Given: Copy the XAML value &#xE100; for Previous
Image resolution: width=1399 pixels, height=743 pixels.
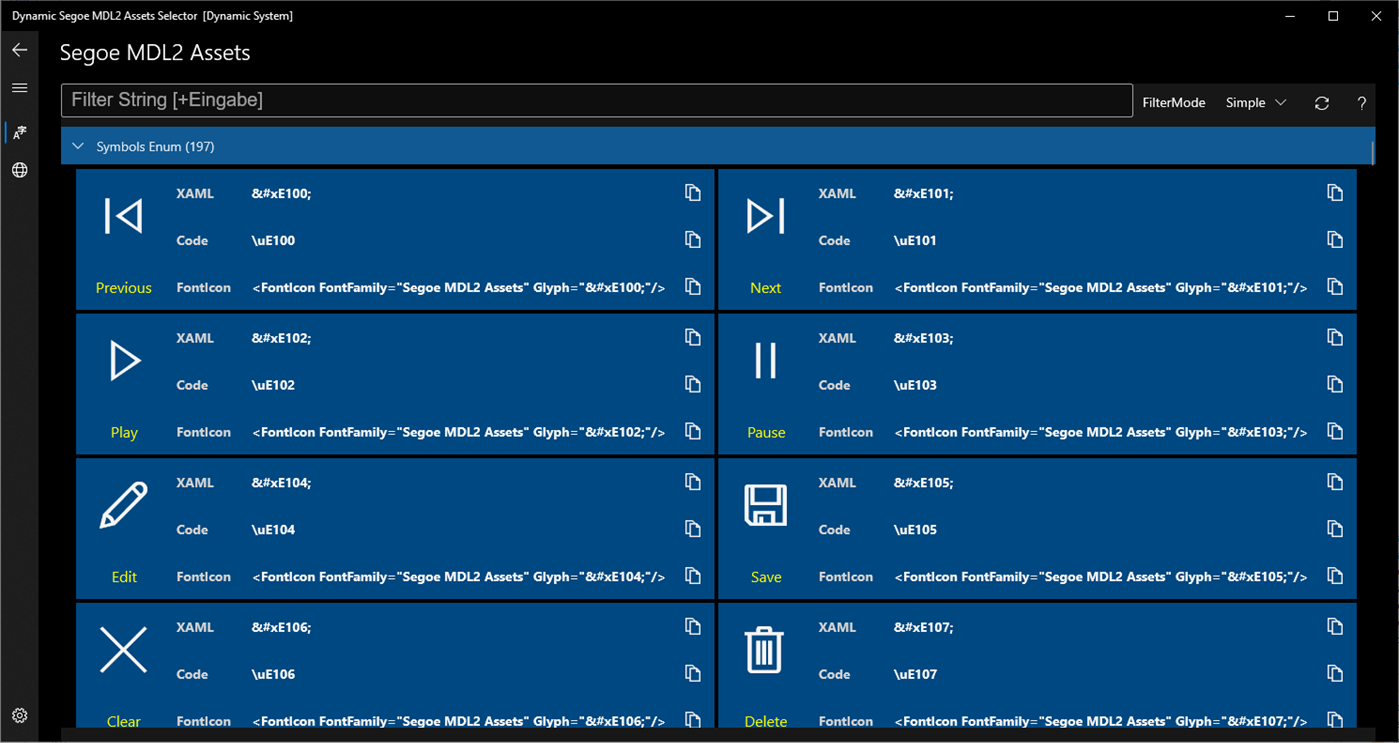Looking at the screenshot, I should click(x=692, y=193).
